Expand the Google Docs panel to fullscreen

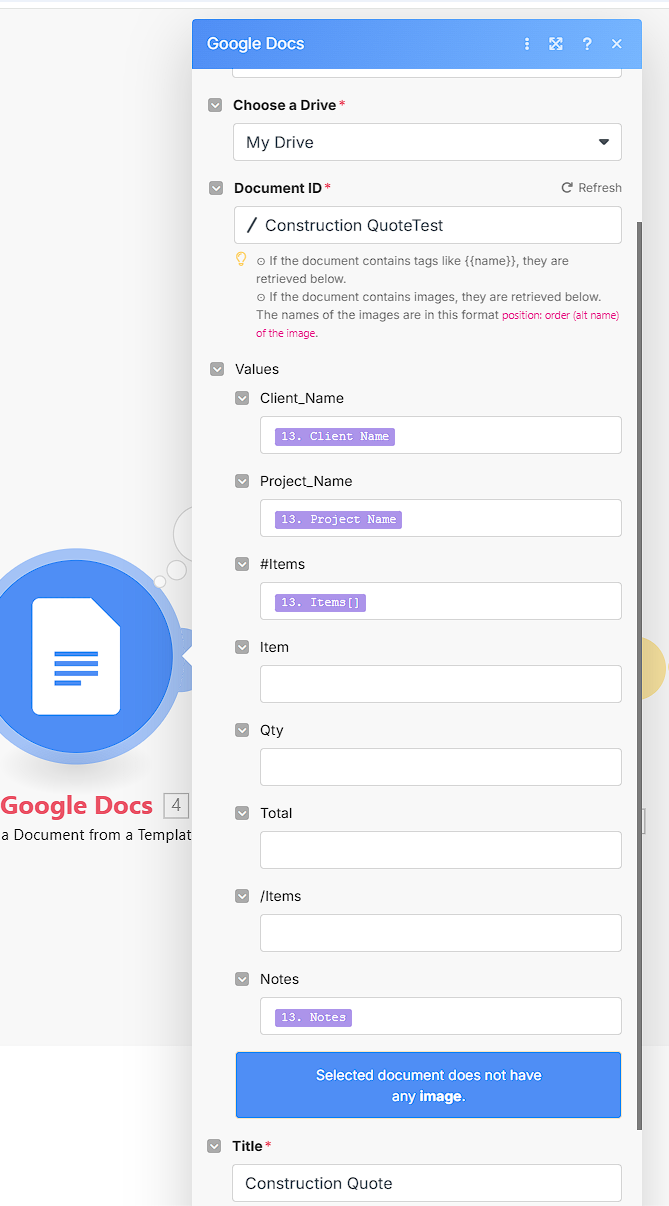(x=556, y=44)
